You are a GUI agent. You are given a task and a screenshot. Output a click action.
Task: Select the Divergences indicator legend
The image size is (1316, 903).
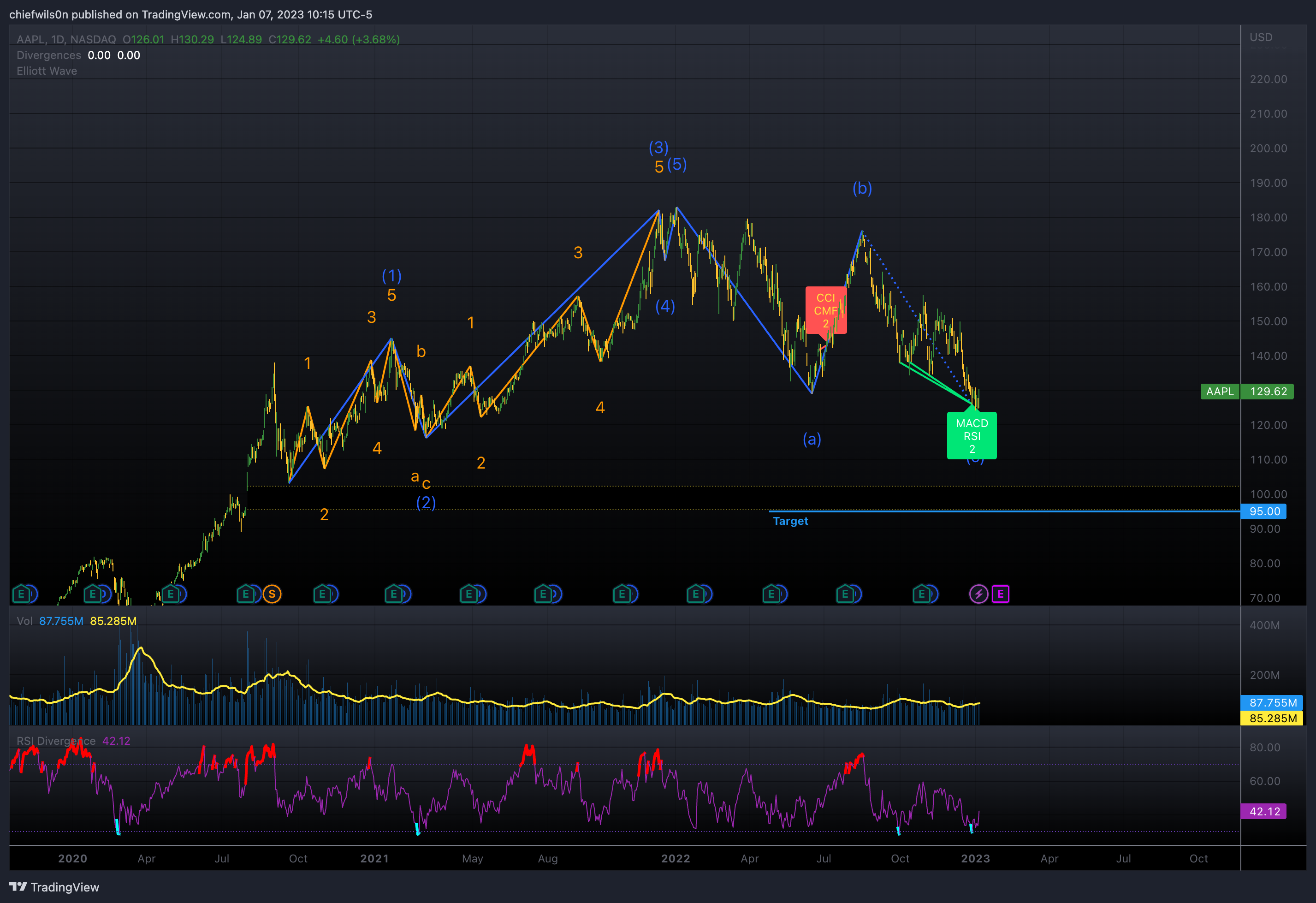pyautogui.click(x=49, y=55)
